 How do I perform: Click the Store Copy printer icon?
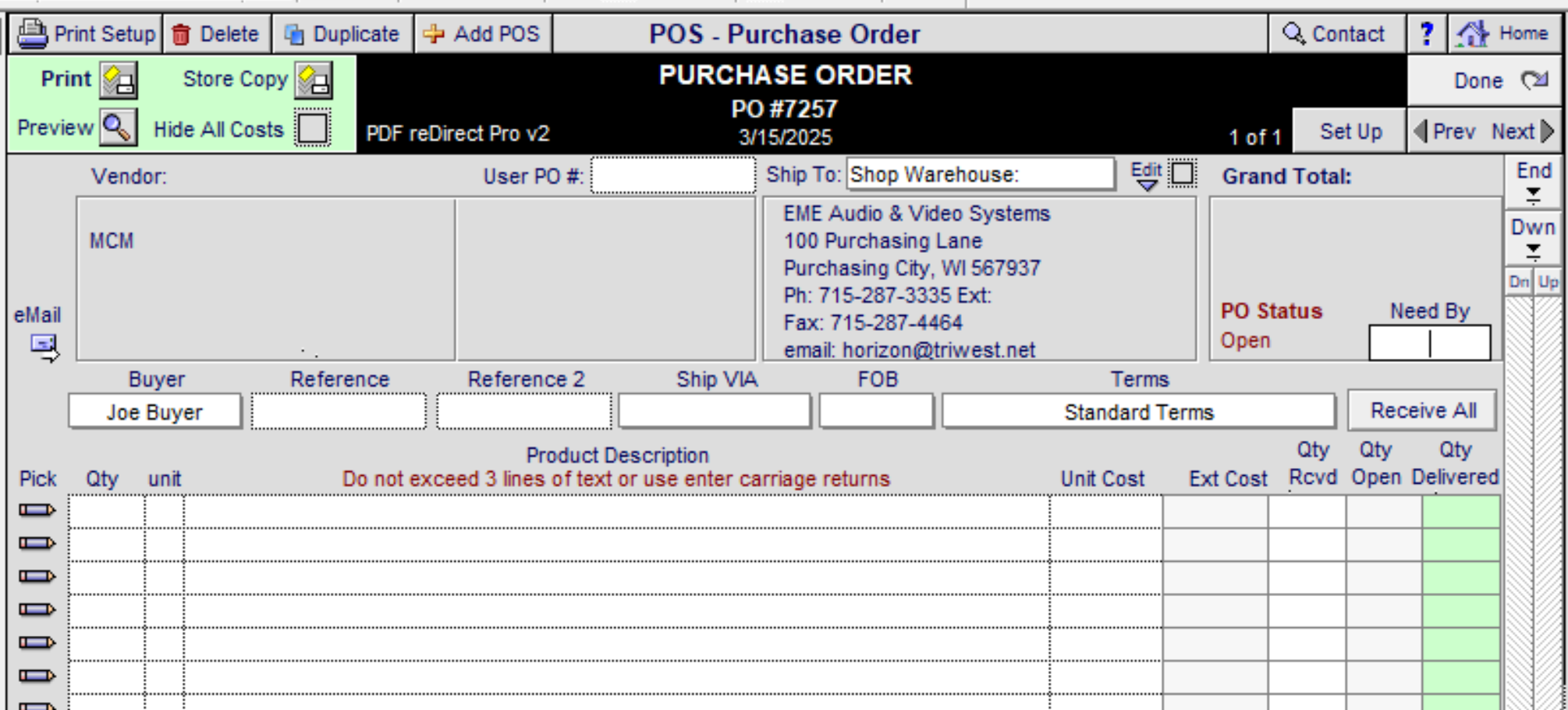tap(314, 80)
